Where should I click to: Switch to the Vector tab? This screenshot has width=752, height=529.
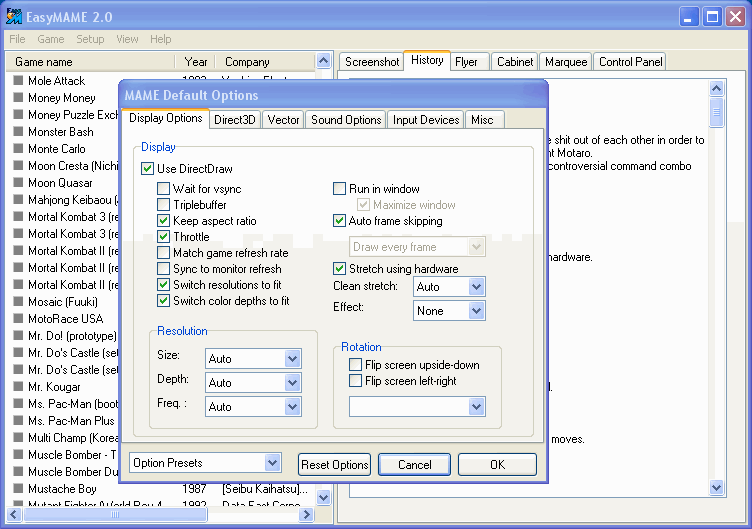283,120
